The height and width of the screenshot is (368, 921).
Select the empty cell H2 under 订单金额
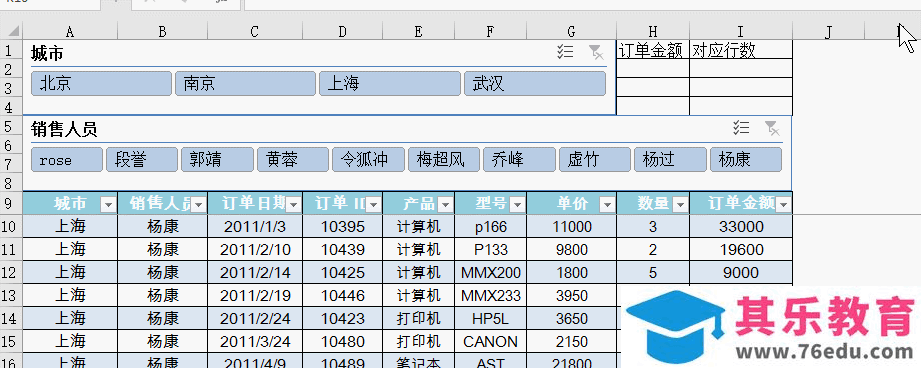(x=653, y=69)
